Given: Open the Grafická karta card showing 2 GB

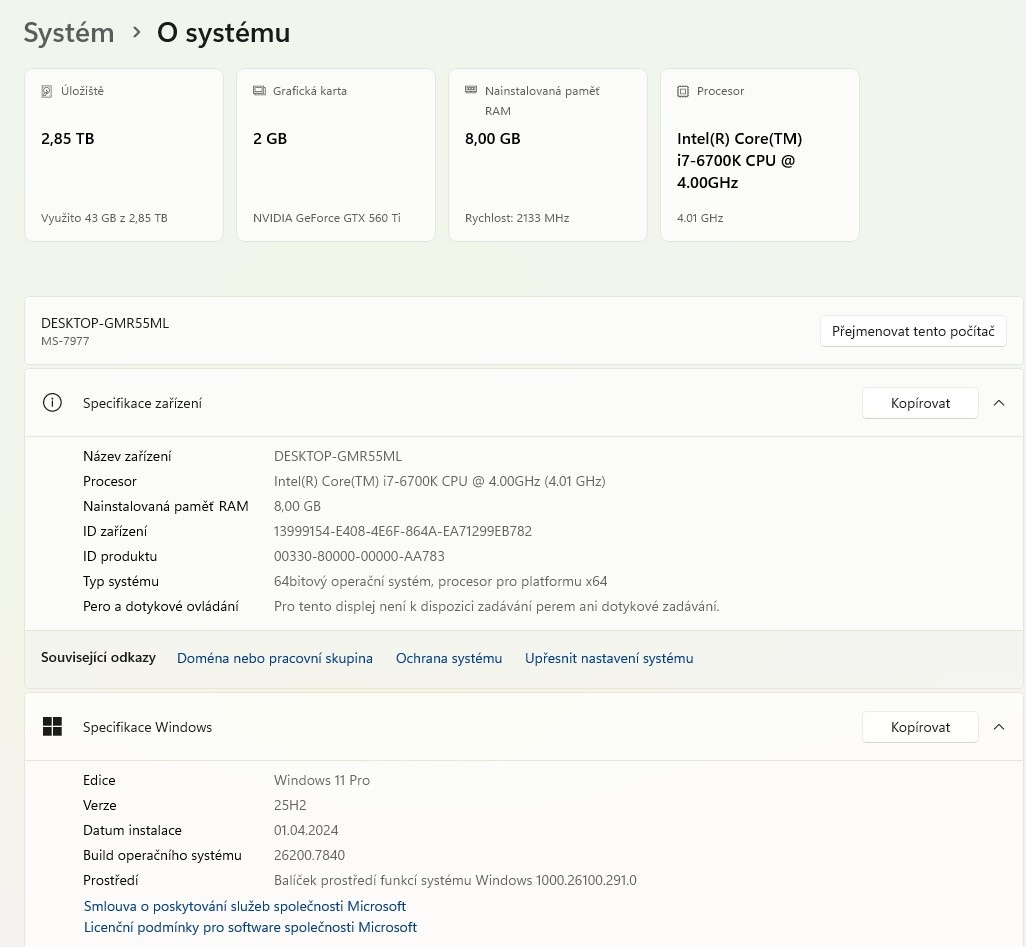Looking at the screenshot, I should tap(336, 155).
